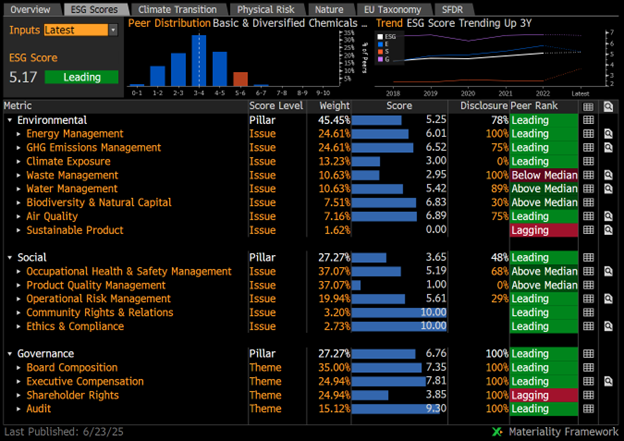Click magnifier icon for Executive Compensation
Screen dimensions: 624x441
[x=607, y=381]
